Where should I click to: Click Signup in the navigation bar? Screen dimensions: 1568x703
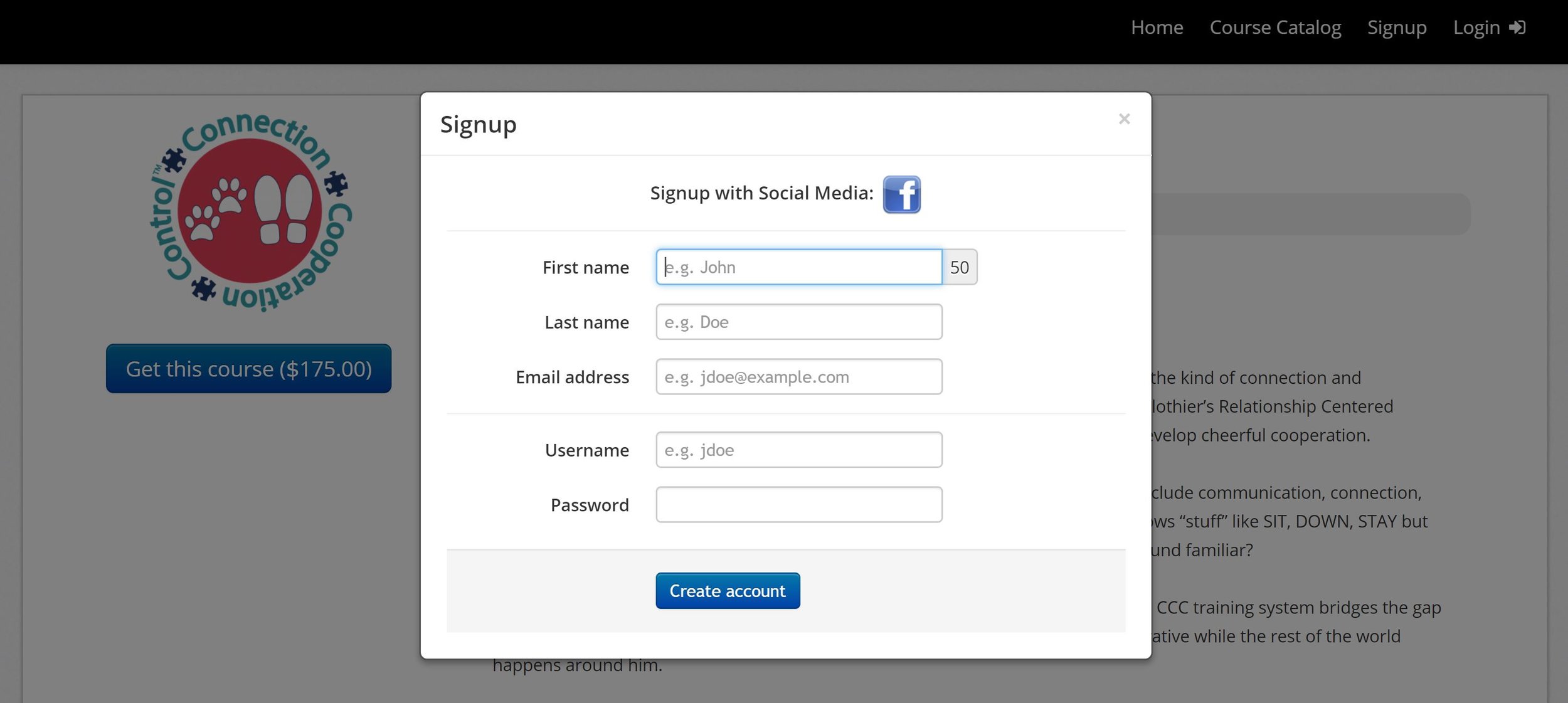tap(1397, 28)
